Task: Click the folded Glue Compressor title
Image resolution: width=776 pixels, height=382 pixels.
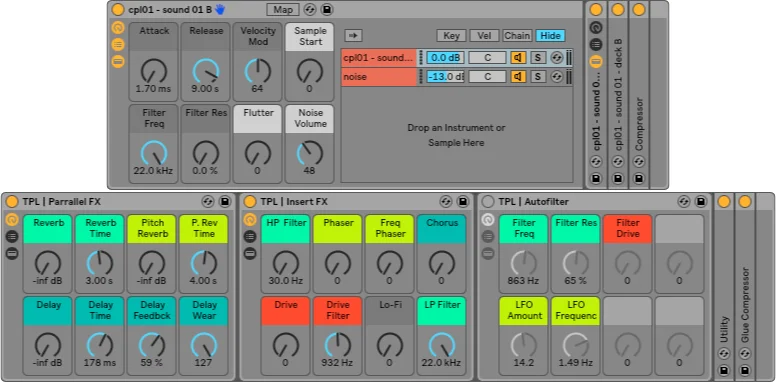Action: pos(745,305)
